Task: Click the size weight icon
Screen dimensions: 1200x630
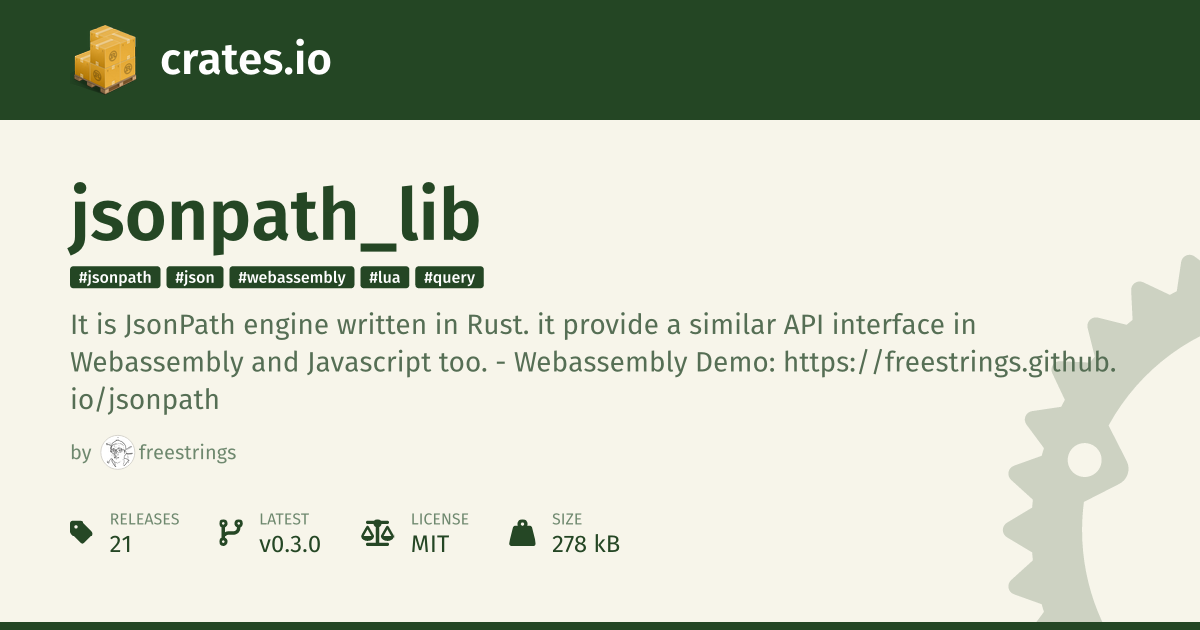Action: tap(522, 532)
